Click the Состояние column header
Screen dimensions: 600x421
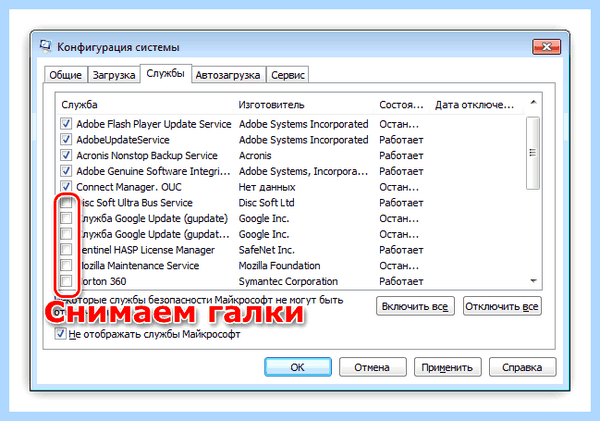point(402,104)
